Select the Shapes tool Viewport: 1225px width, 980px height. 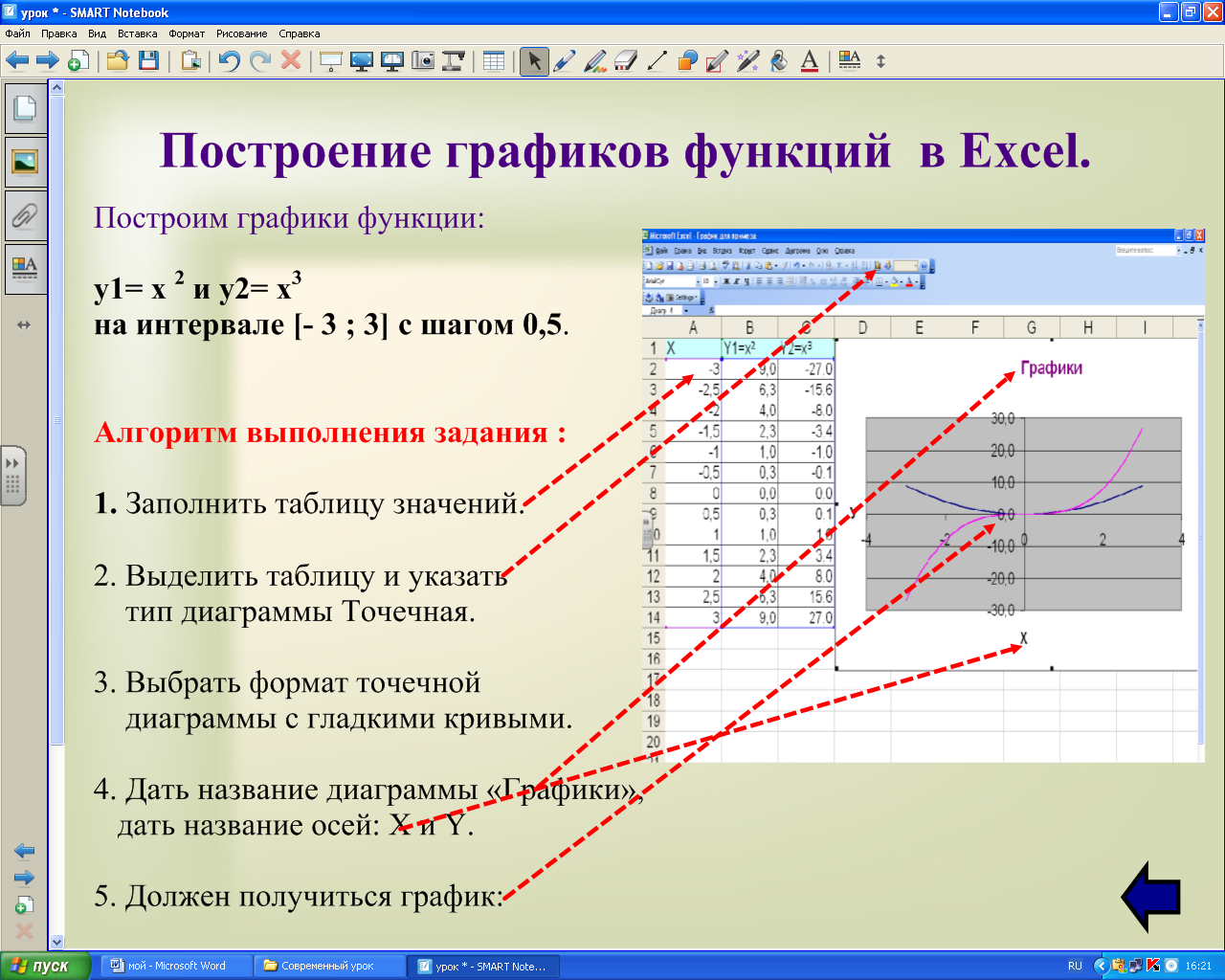[x=687, y=61]
